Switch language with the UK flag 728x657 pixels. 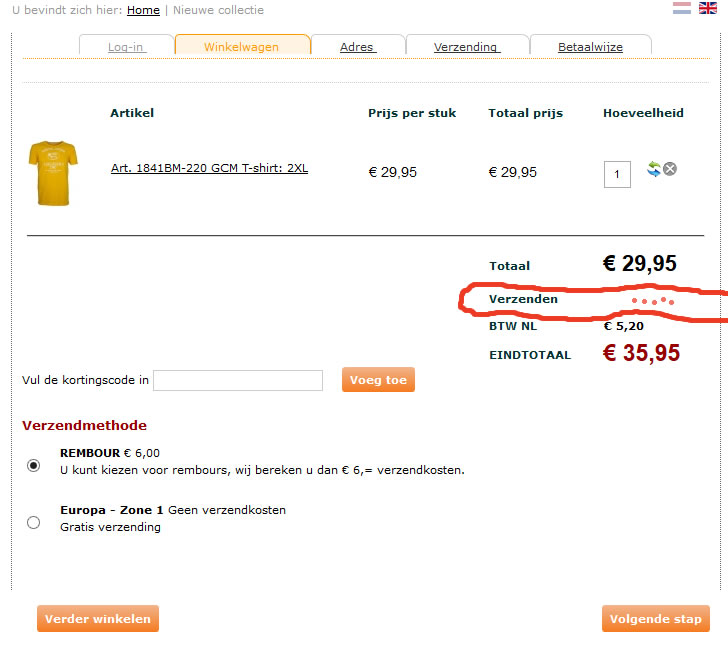[x=707, y=8]
